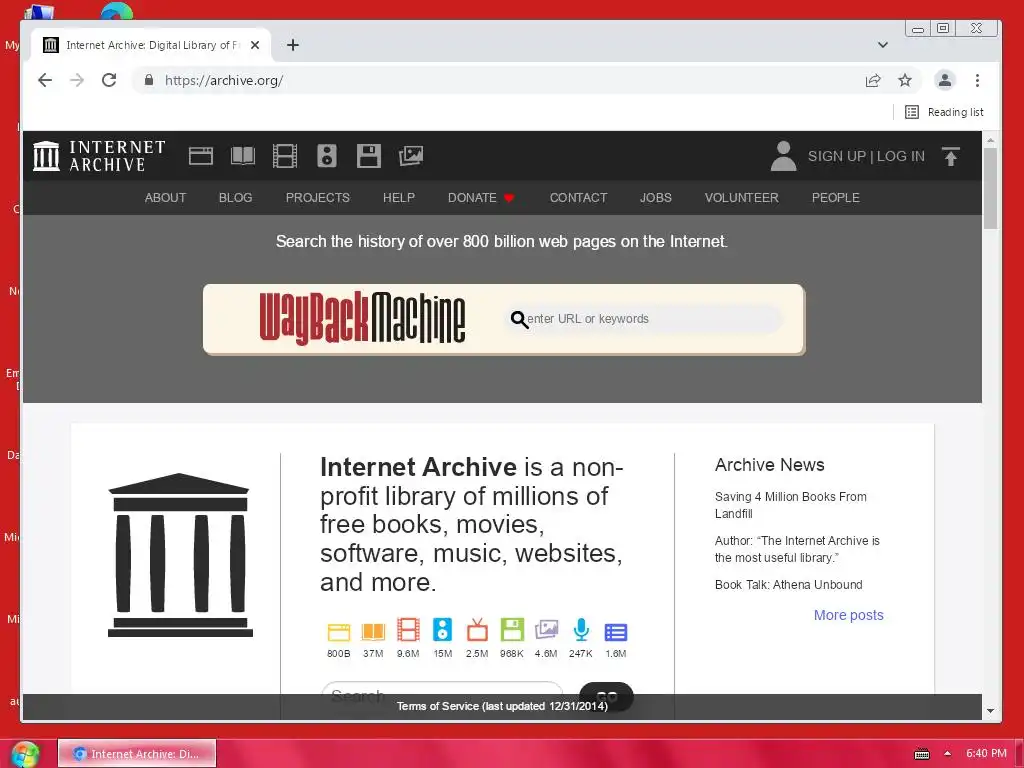Click the browser forward arrow
This screenshot has height=768, width=1024.
tap(77, 80)
